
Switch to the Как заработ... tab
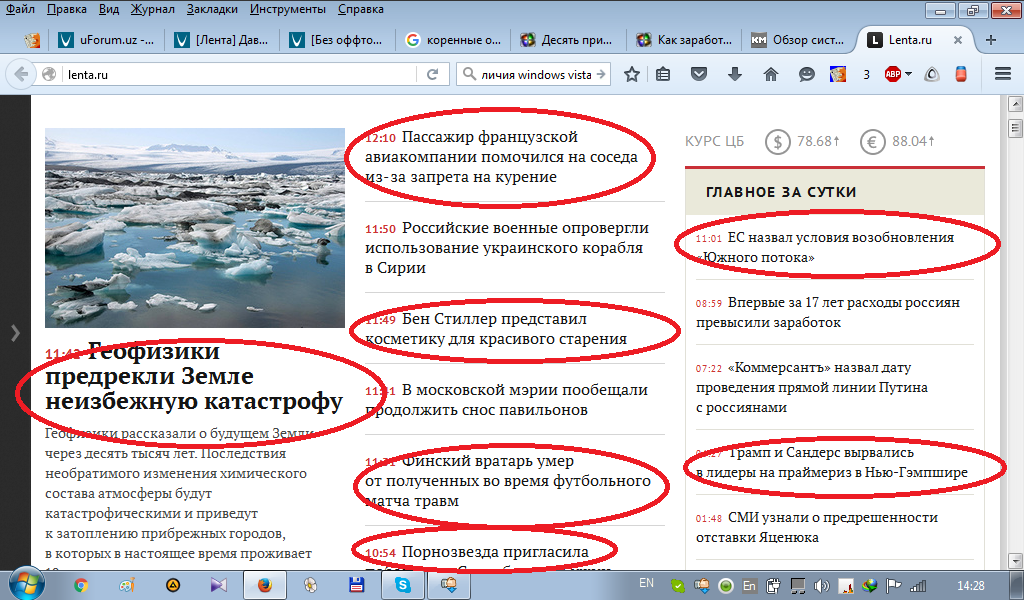tap(684, 40)
